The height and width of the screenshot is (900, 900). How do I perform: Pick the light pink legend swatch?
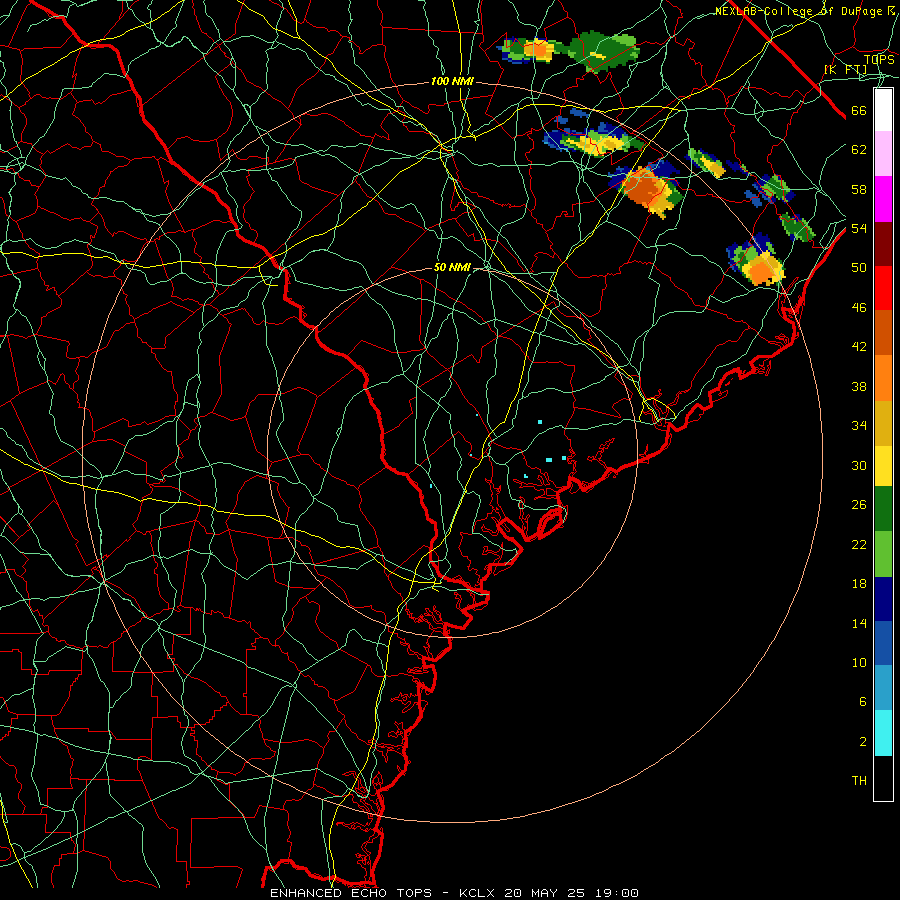coord(883,153)
